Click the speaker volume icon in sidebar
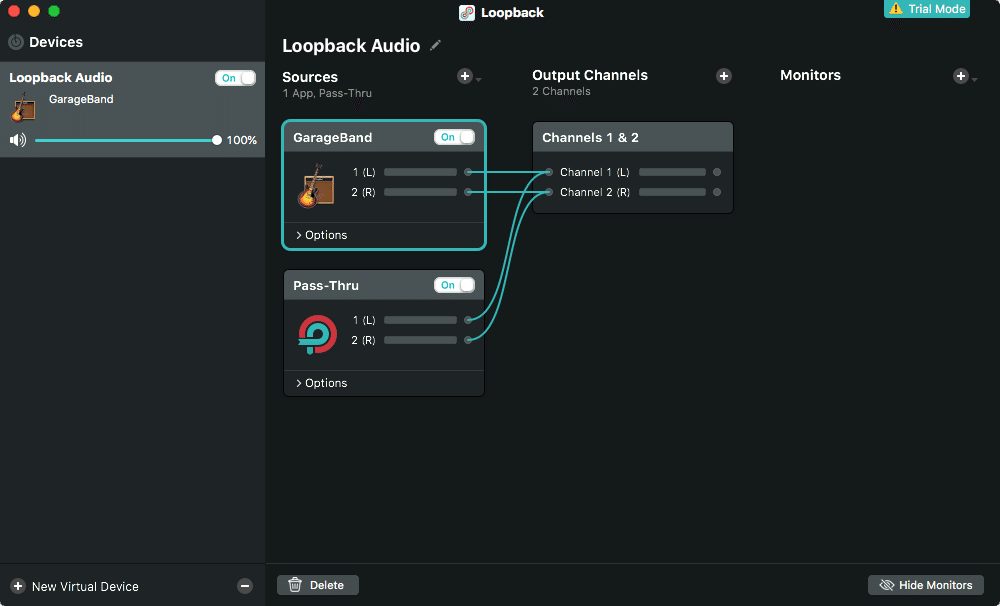Screen dimensions: 1000x606 (18, 140)
